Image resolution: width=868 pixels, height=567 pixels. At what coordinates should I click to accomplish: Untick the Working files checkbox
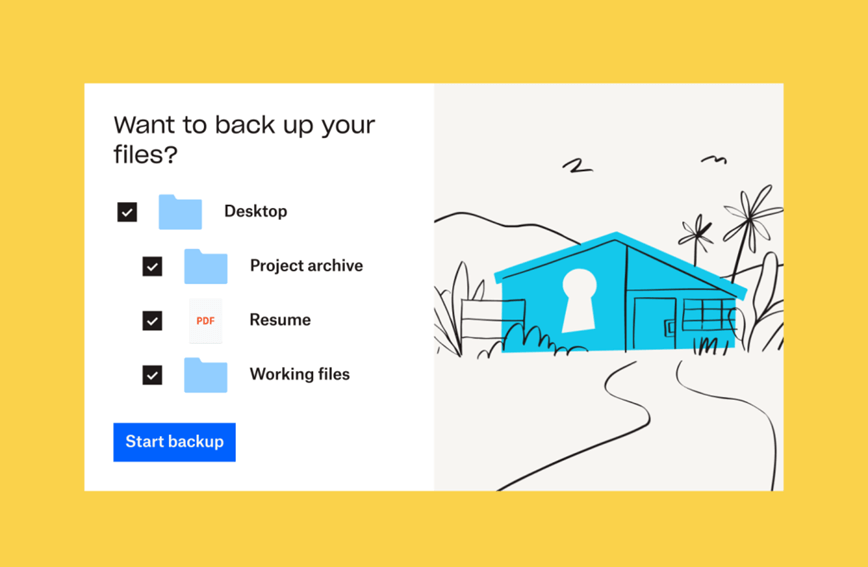(152, 375)
